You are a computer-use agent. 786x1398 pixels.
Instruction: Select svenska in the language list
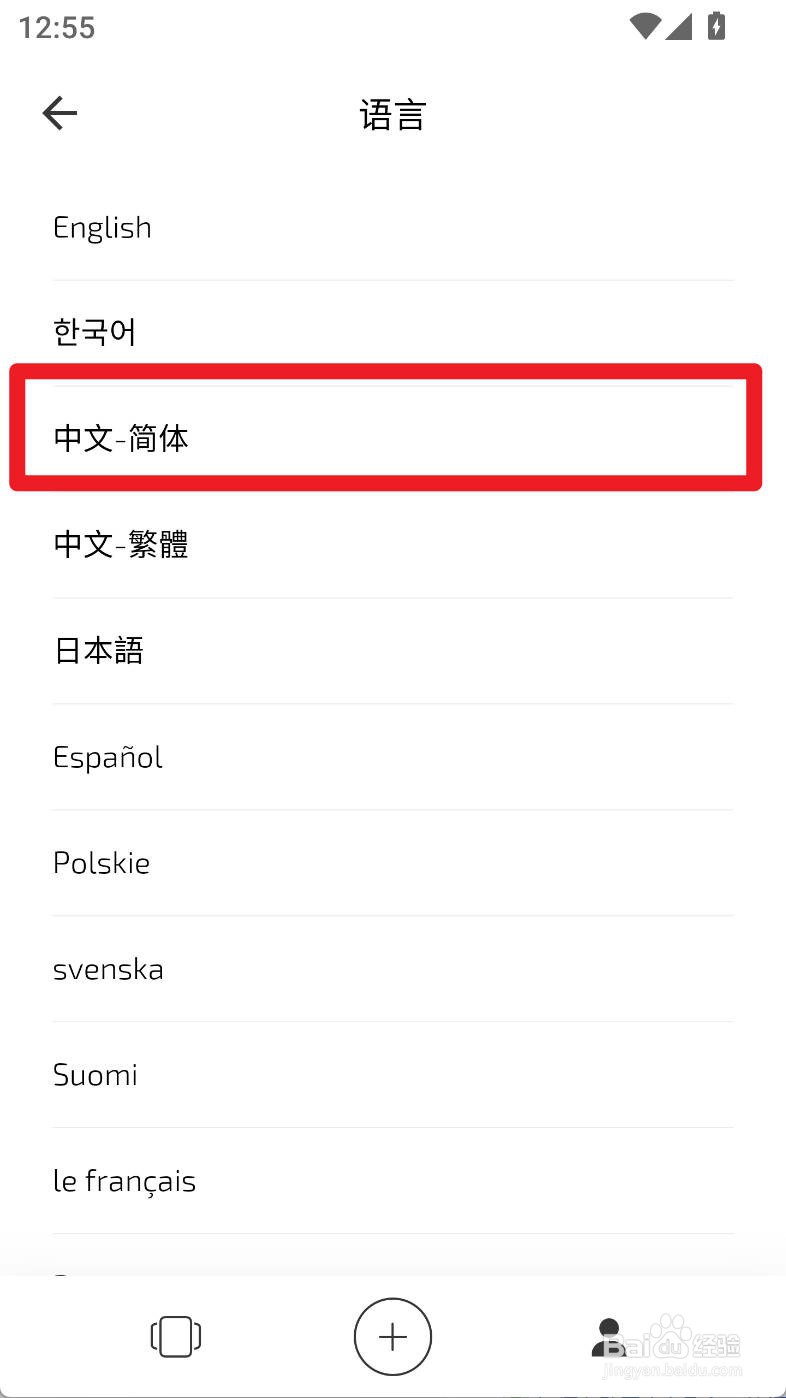[108, 969]
